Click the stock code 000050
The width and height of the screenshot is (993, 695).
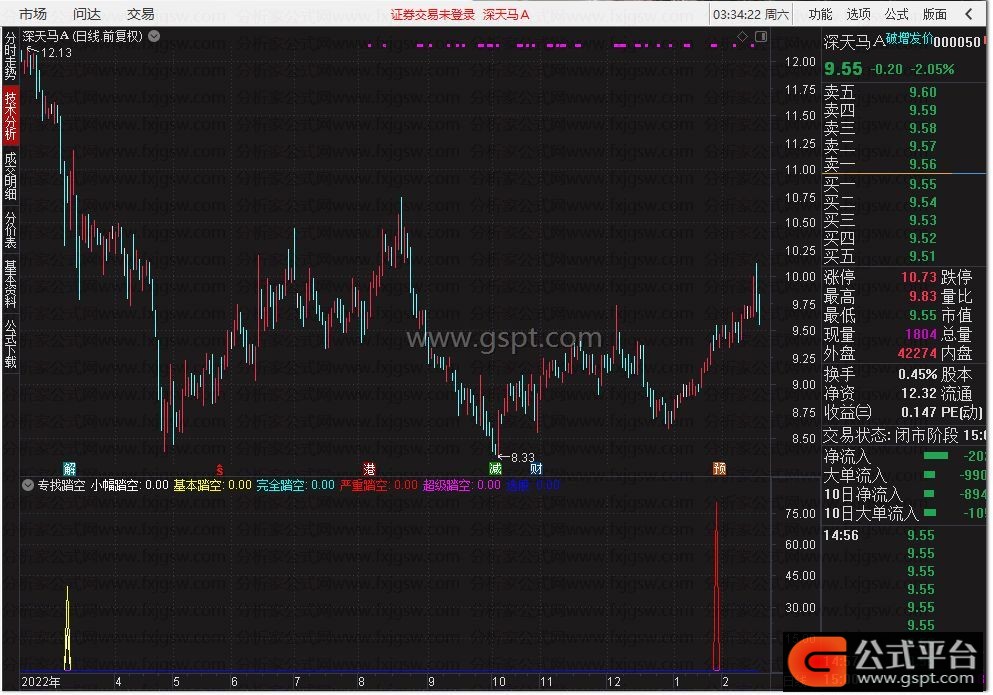956,42
